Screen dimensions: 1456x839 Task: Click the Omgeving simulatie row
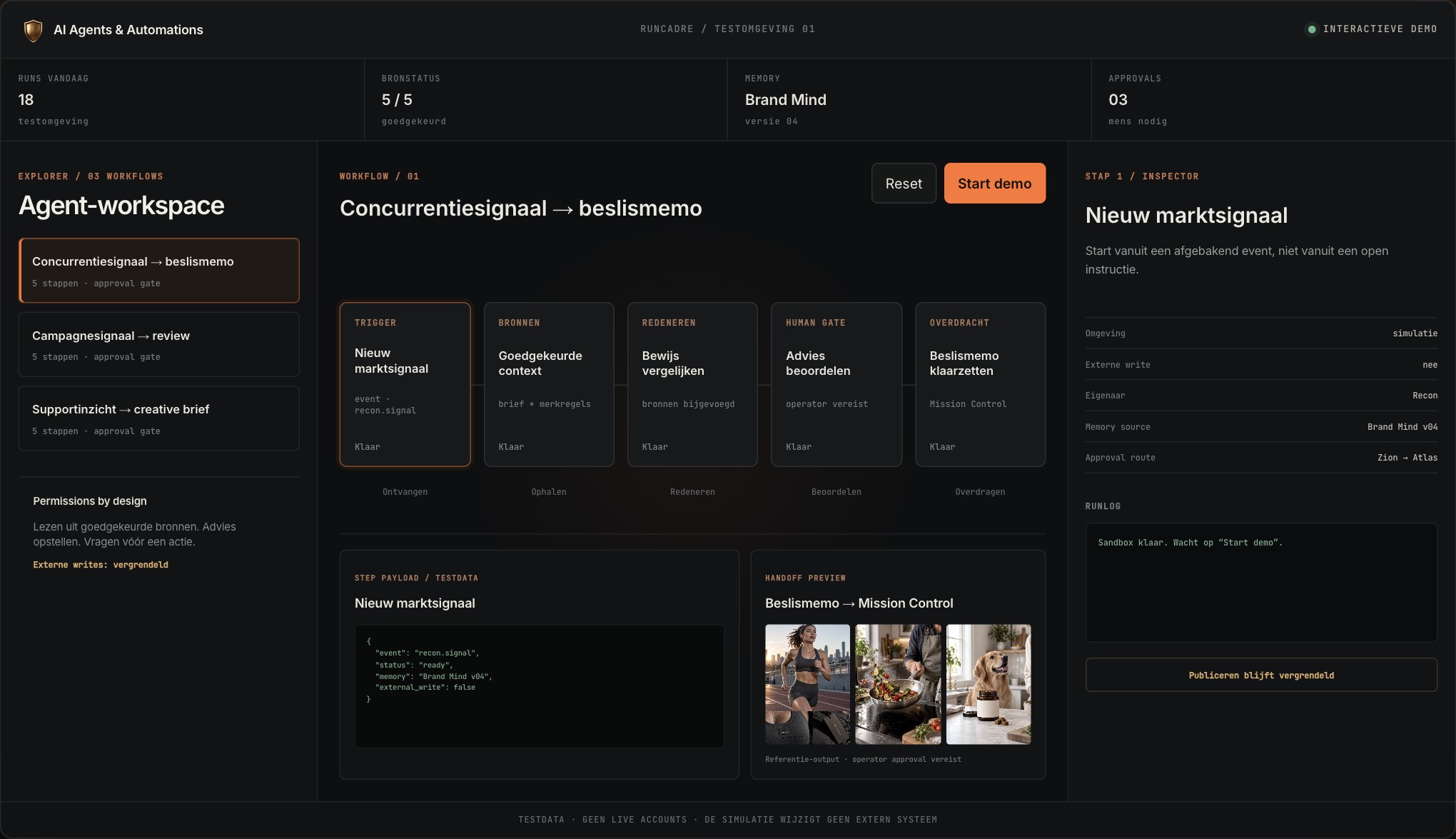(x=1261, y=333)
